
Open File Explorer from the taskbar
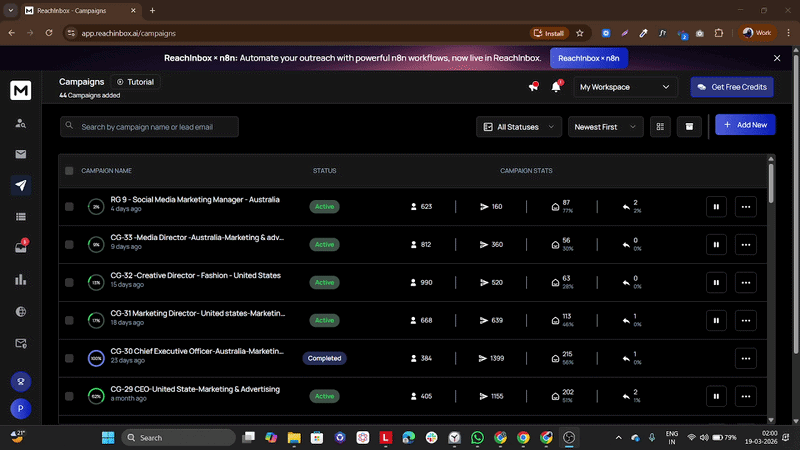tap(294, 437)
